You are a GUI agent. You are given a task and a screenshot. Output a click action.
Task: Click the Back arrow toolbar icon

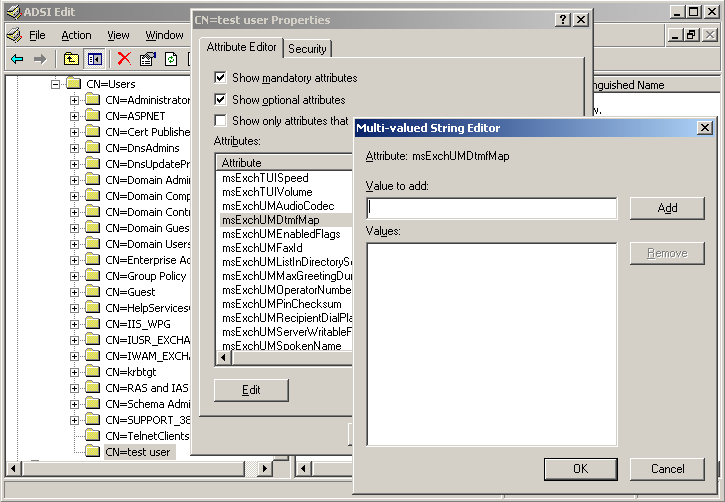17,59
